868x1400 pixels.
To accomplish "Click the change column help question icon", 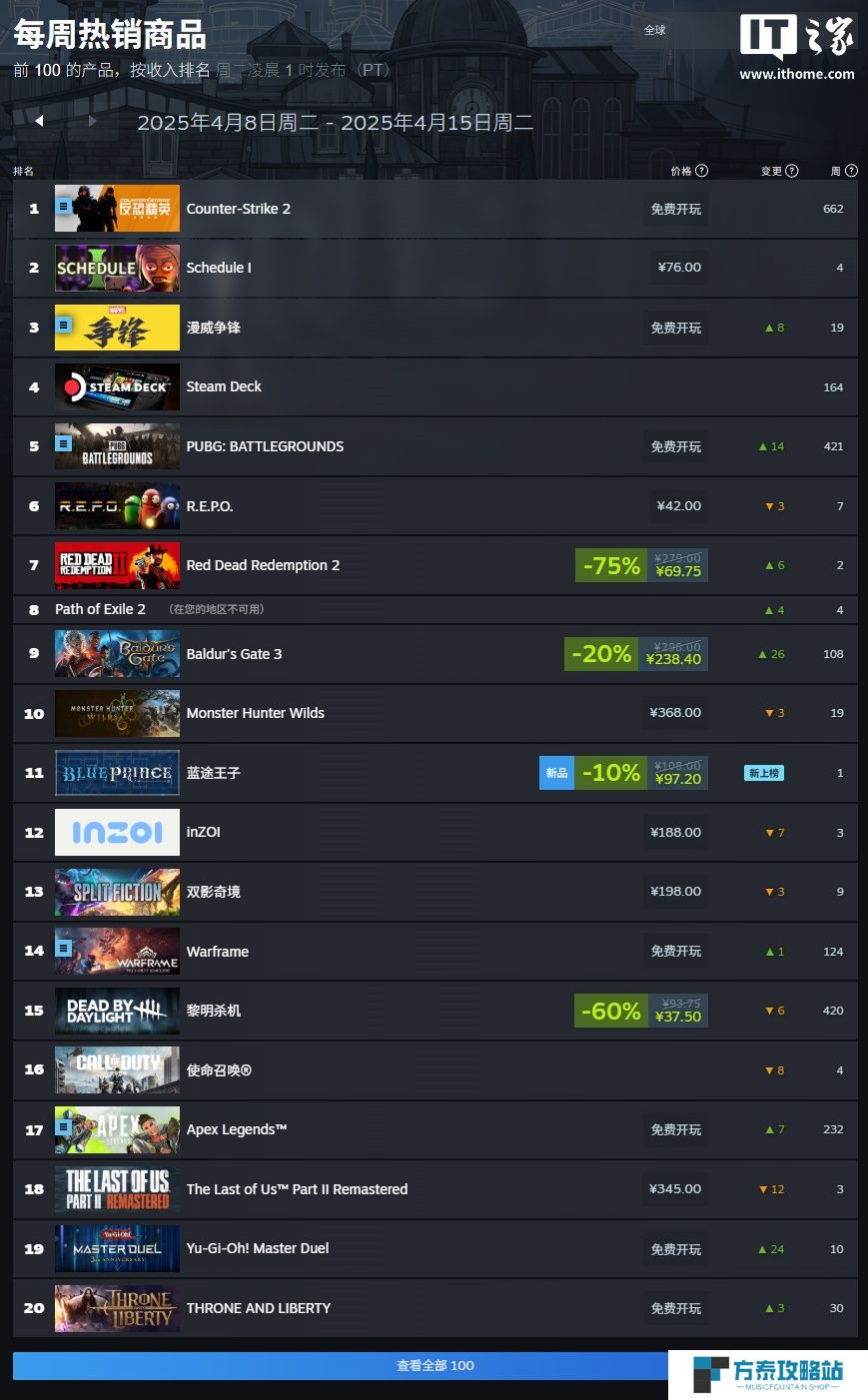I will point(792,171).
